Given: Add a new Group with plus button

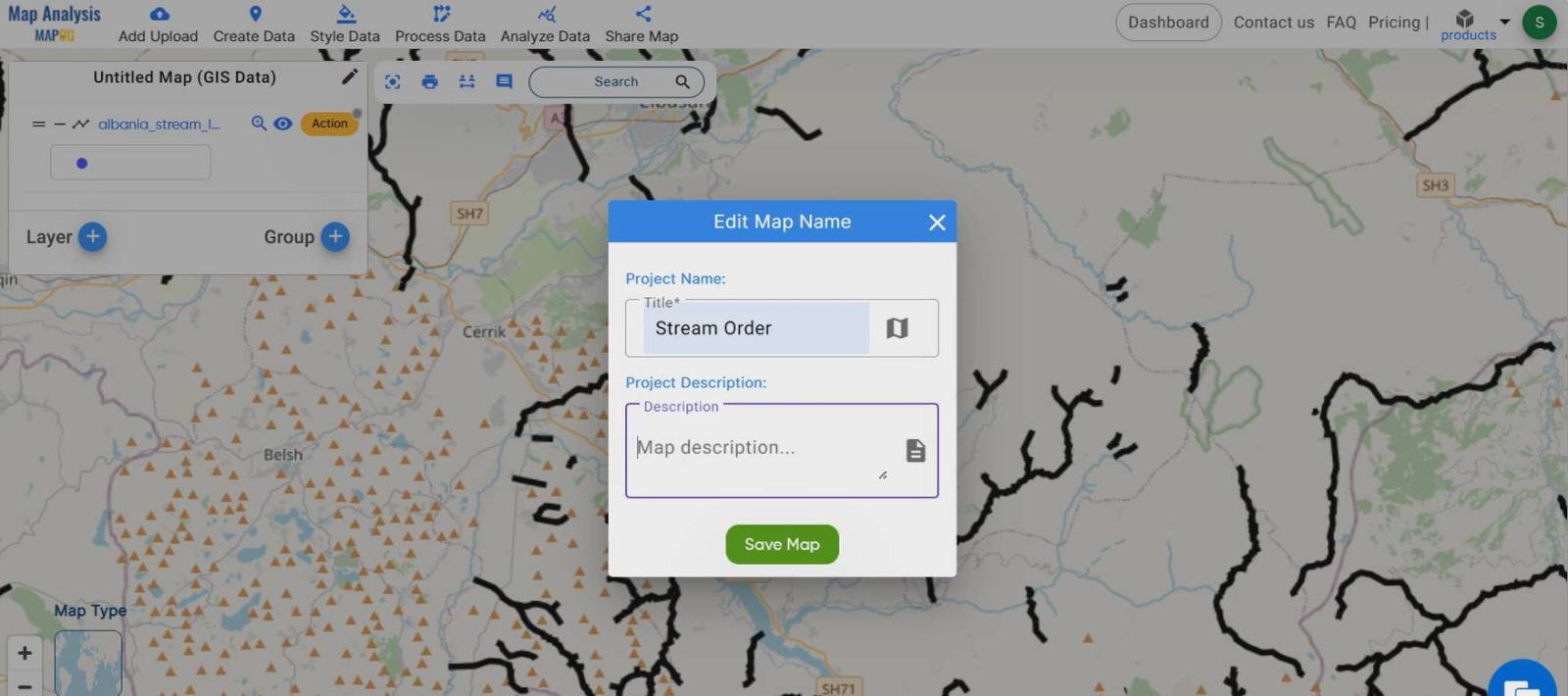Looking at the screenshot, I should pos(335,236).
